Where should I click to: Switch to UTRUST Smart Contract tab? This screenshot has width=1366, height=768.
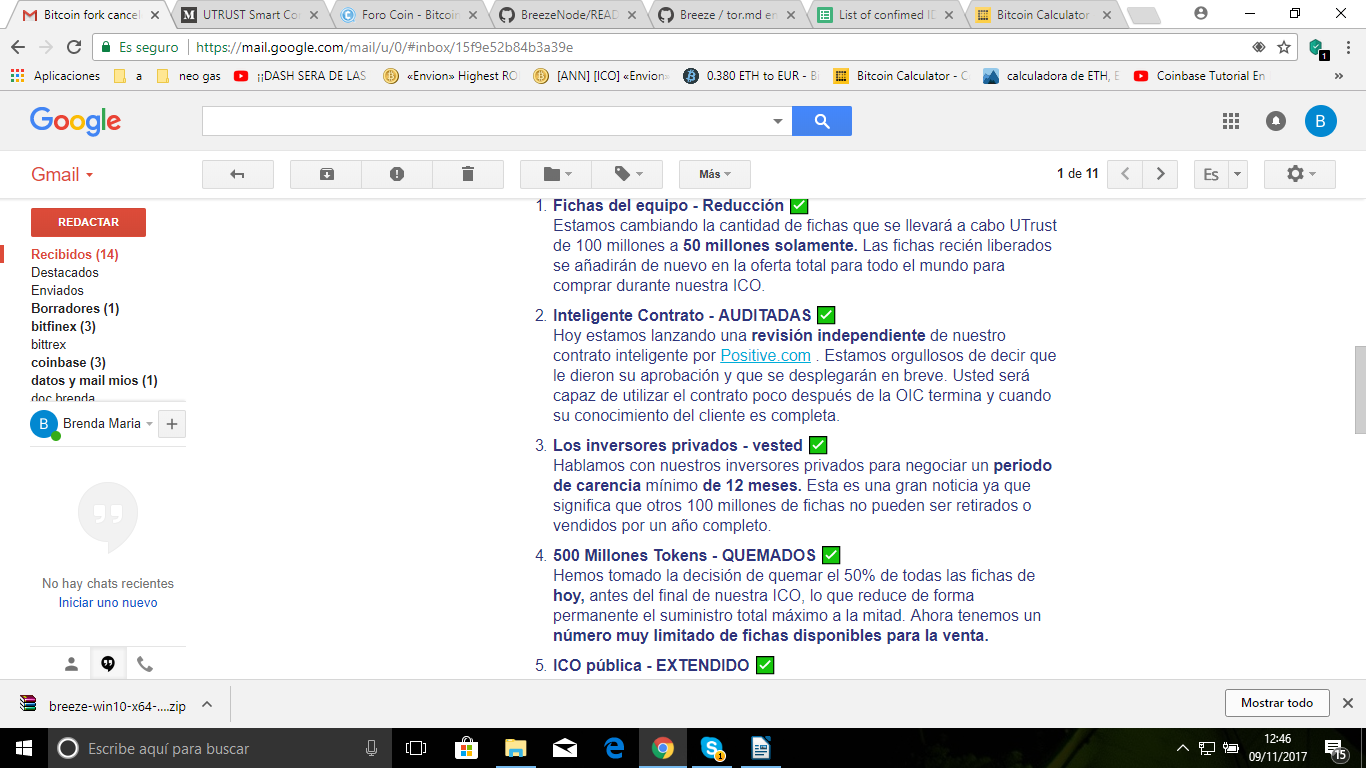click(251, 15)
